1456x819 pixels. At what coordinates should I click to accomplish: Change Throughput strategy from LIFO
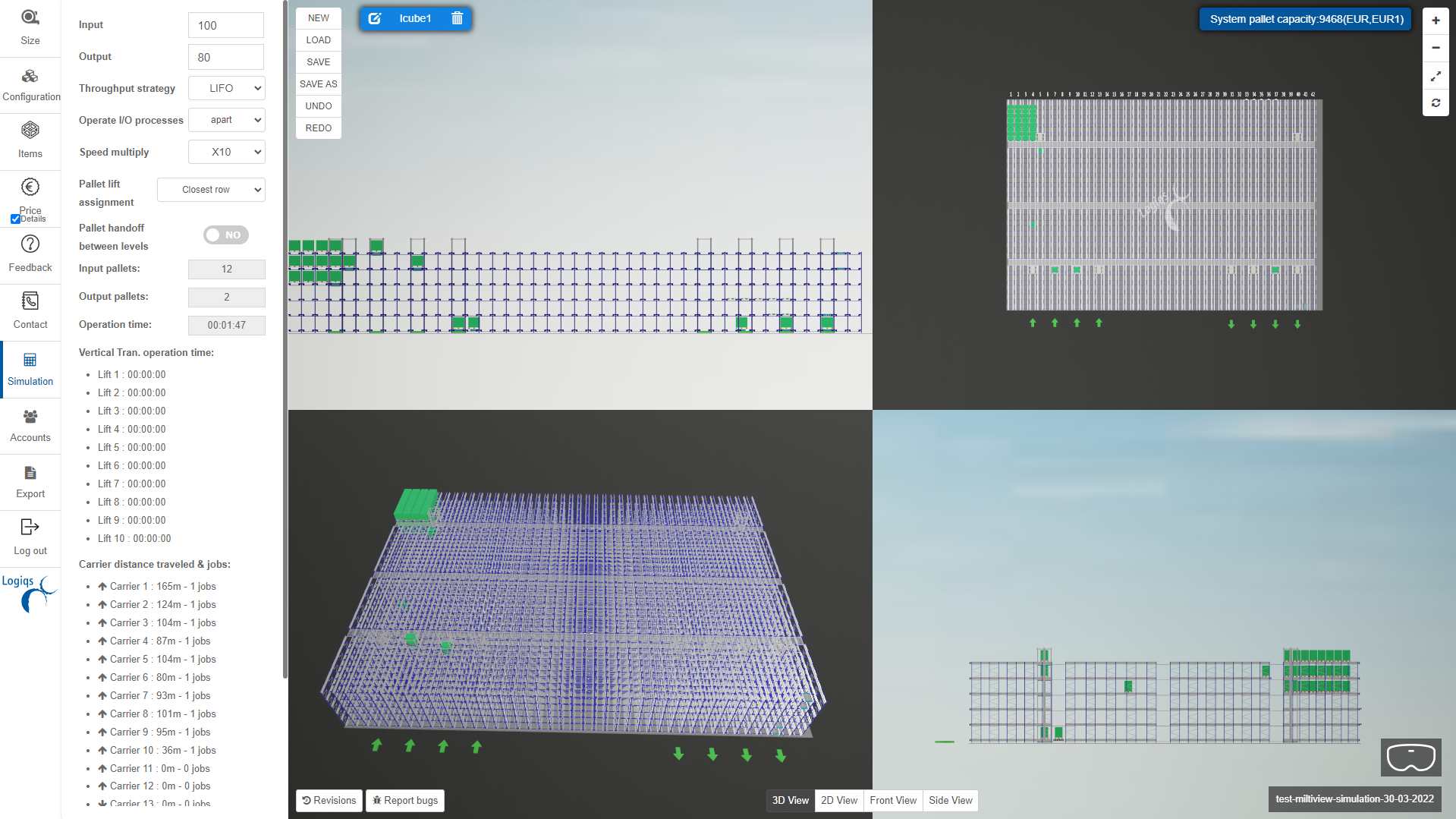(226, 87)
